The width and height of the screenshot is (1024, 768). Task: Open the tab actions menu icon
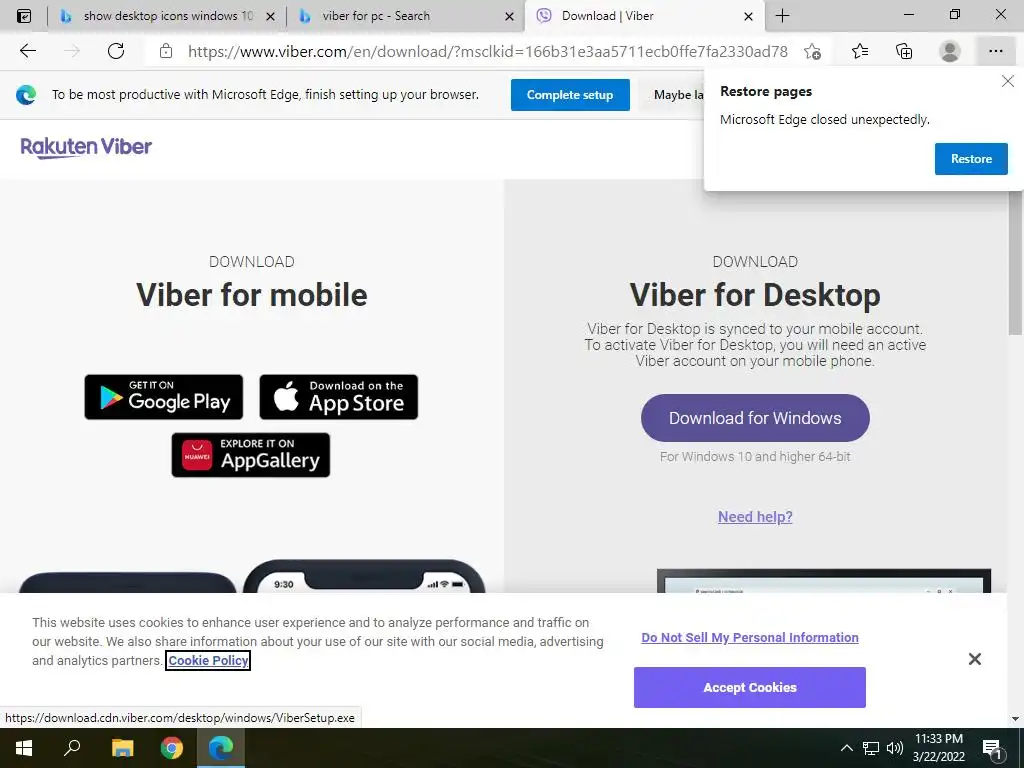click(24, 16)
